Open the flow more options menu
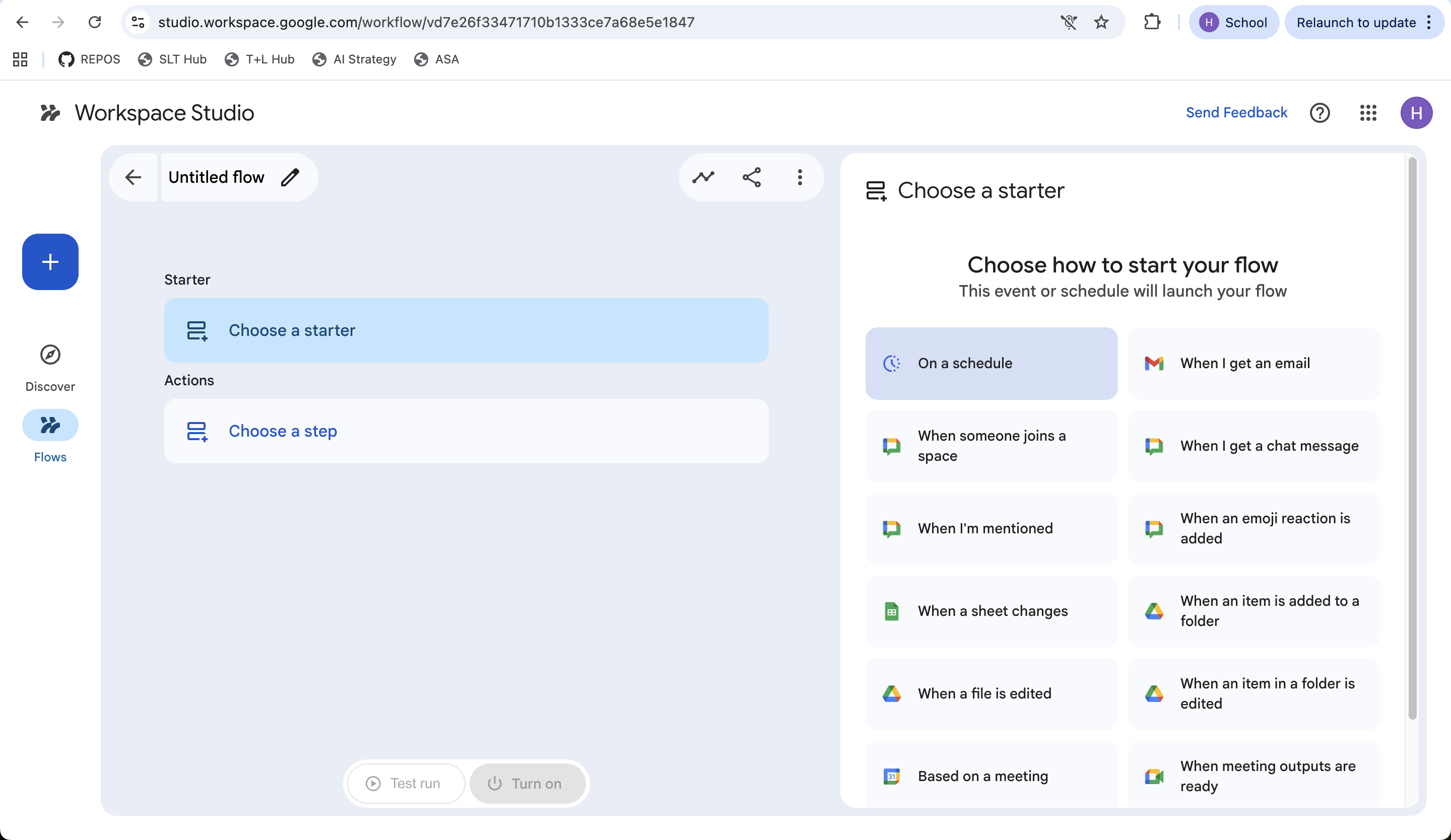The width and height of the screenshot is (1451, 840). click(800, 177)
